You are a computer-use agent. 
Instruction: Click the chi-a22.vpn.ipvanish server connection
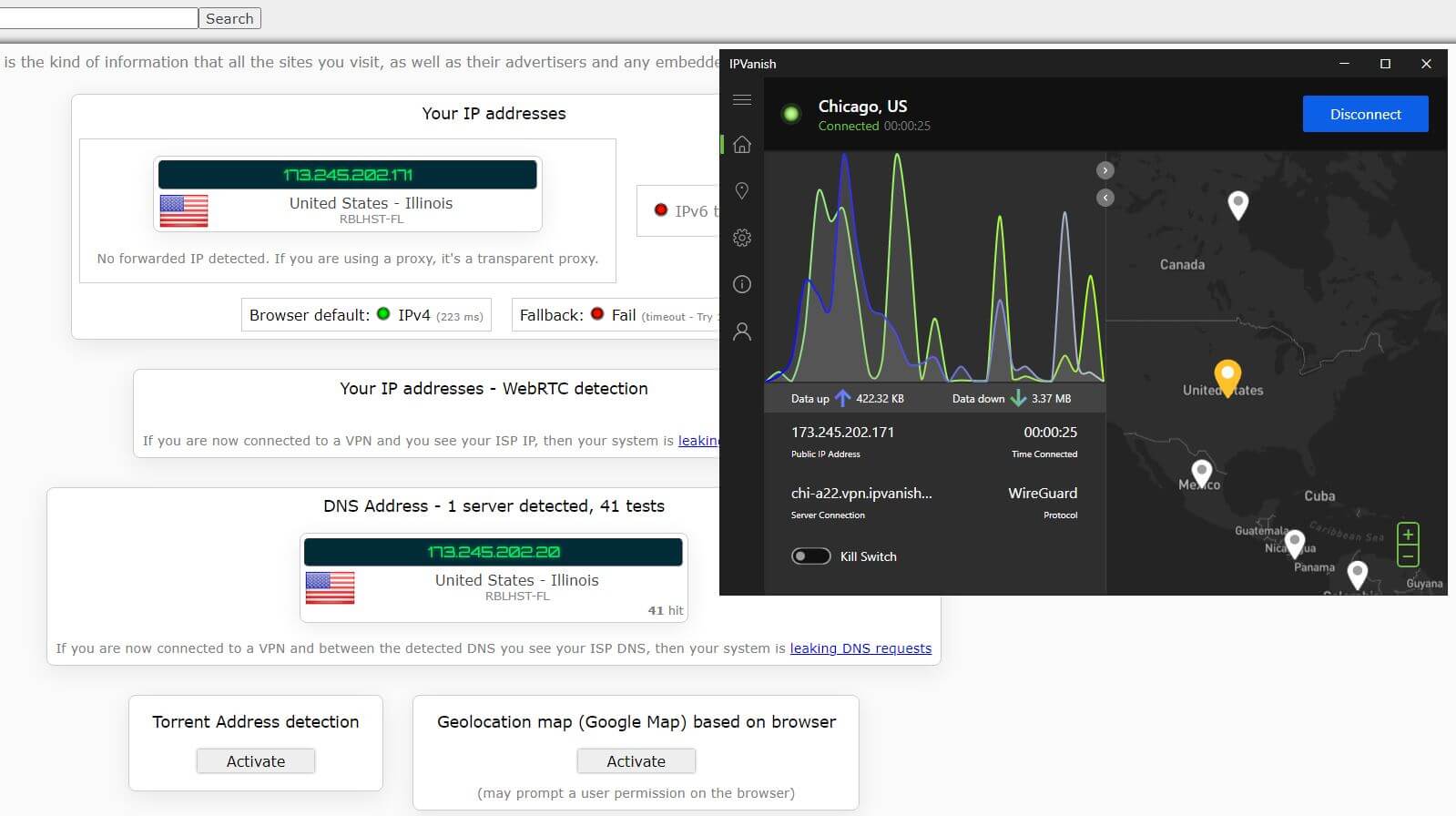tap(861, 493)
